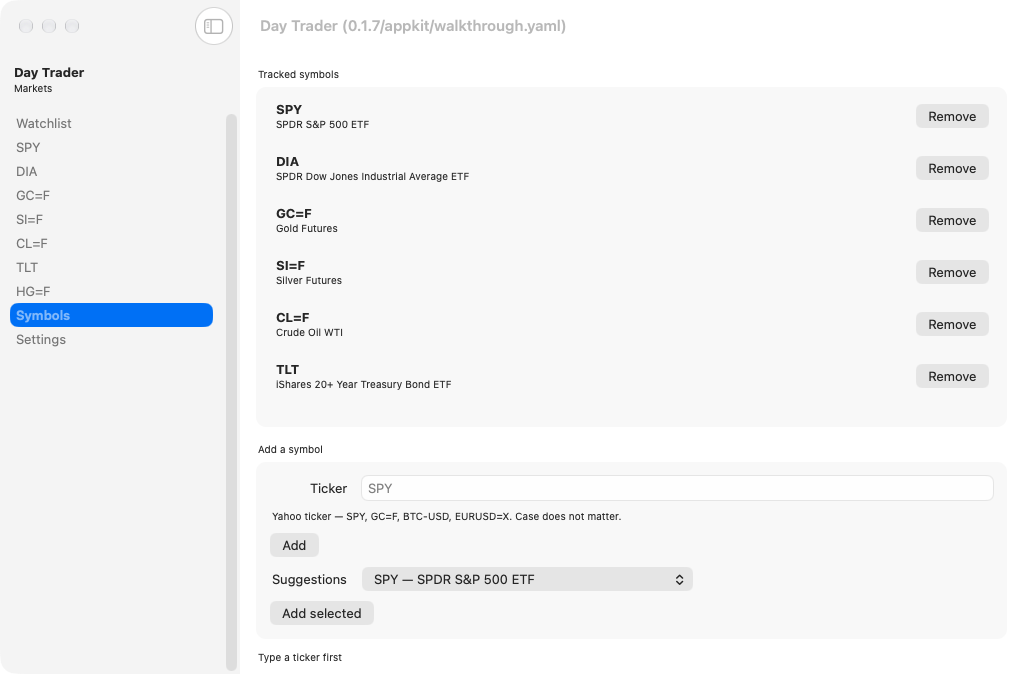Click the Gold Futures description text
Image resolution: width=1024 pixels, height=674 pixels.
[306, 229]
